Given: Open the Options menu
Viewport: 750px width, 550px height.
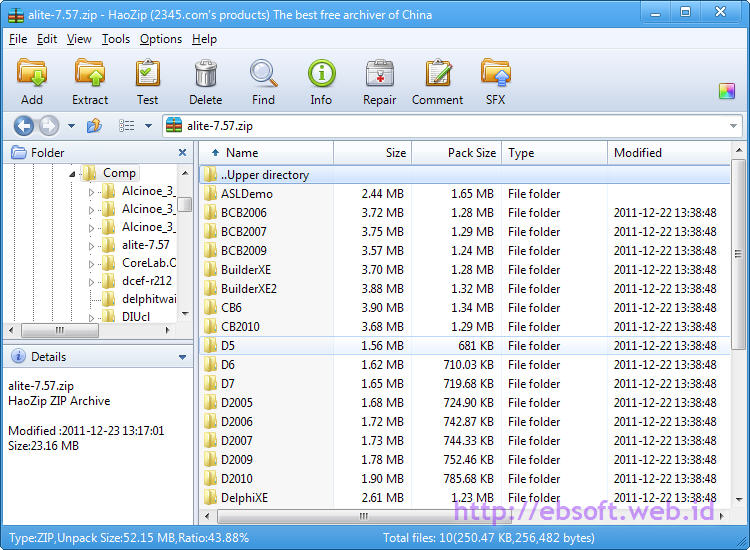Looking at the screenshot, I should pos(161,39).
